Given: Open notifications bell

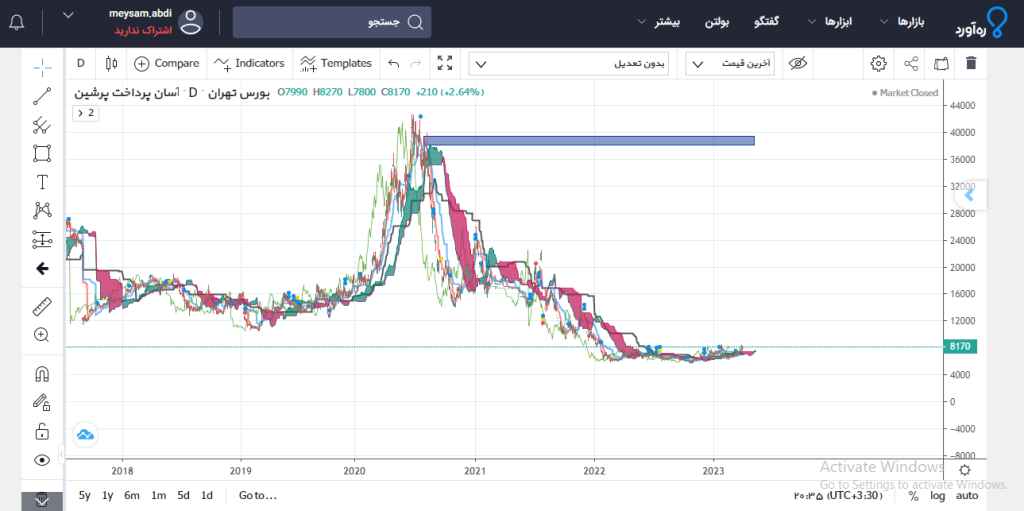Looking at the screenshot, I should click(17, 23).
